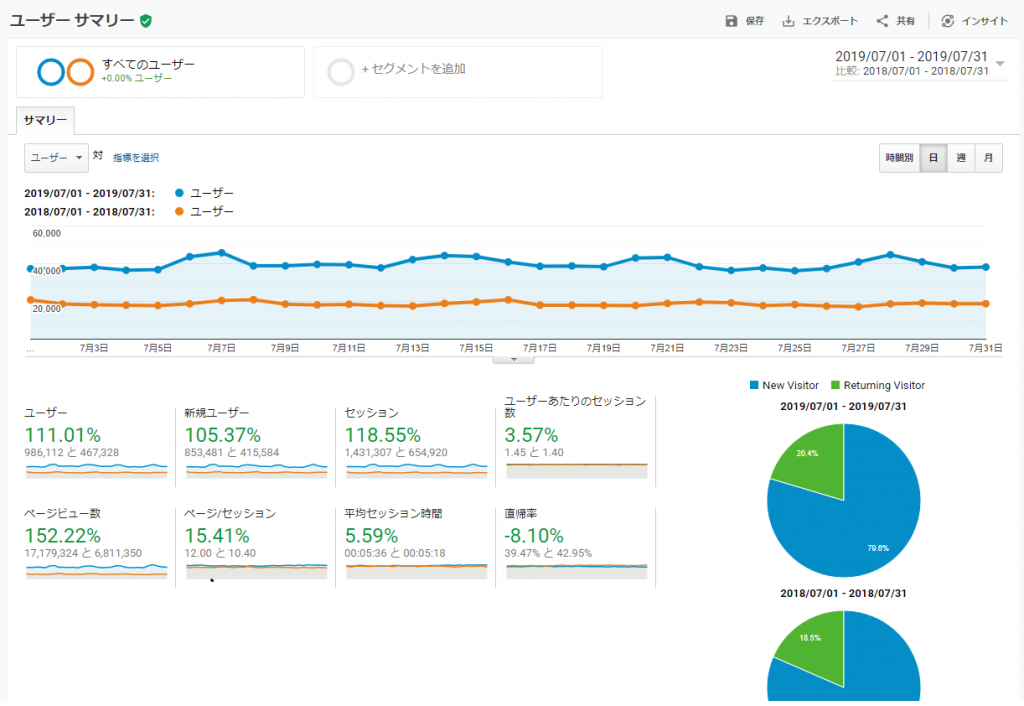Click the 17,179,324 と 6,811,350 pageview totals
The height and width of the screenshot is (706, 1024).
84,553
